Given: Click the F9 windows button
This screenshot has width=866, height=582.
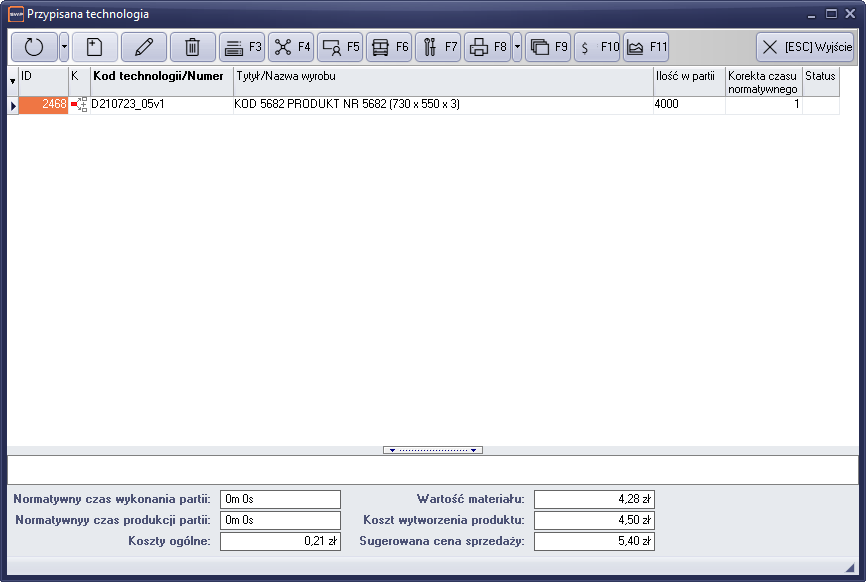Looking at the screenshot, I should click(548, 47).
